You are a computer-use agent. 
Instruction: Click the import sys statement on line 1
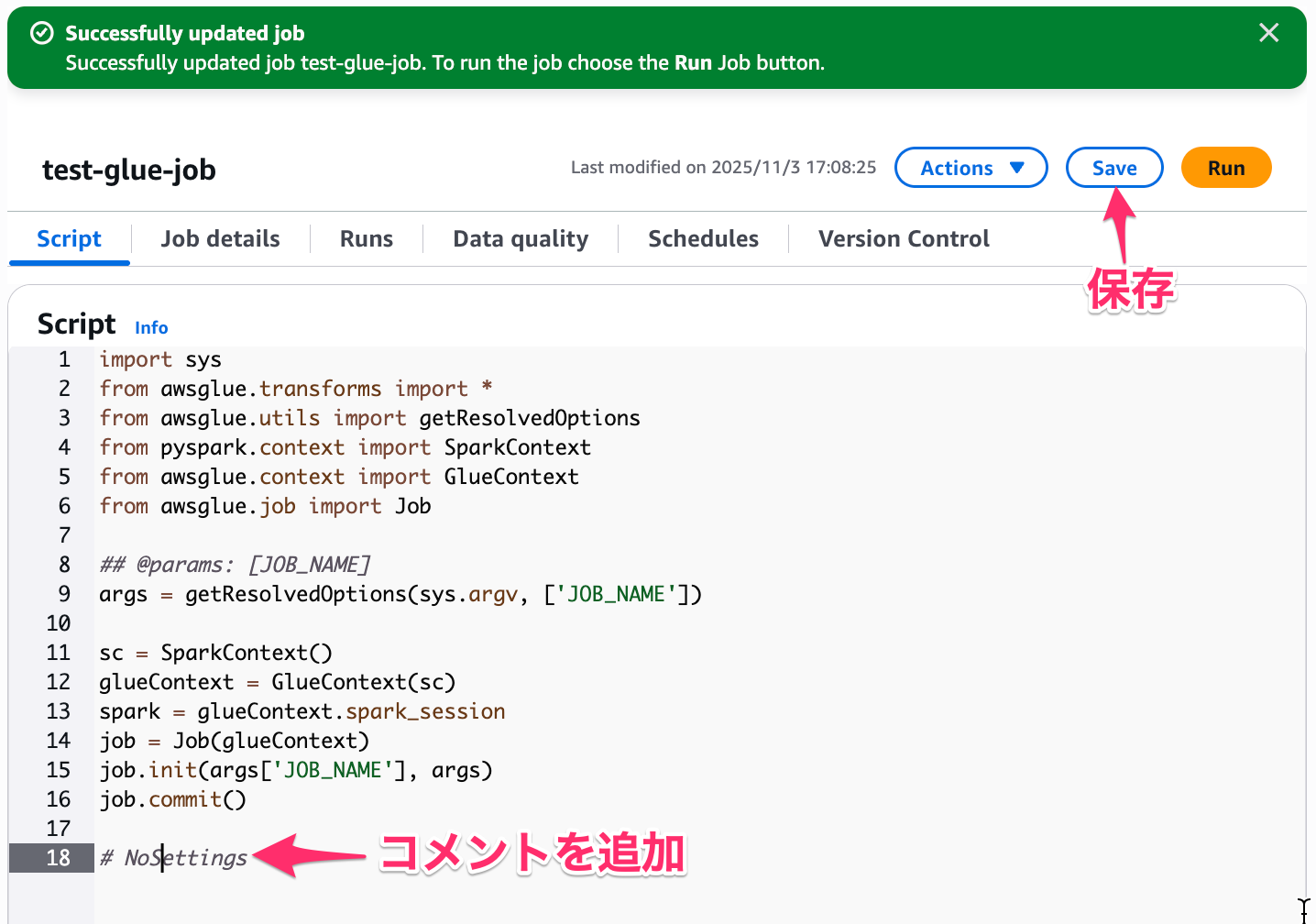(x=159, y=359)
